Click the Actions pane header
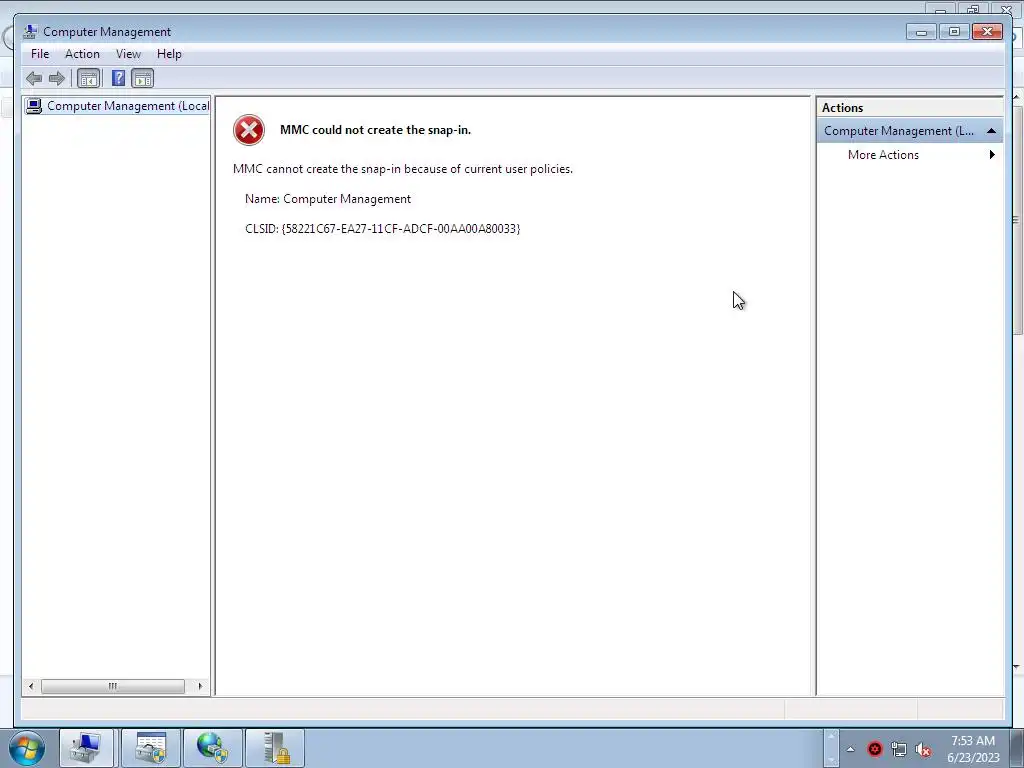Viewport: 1024px width, 768px height. click(x=910, y=108)
